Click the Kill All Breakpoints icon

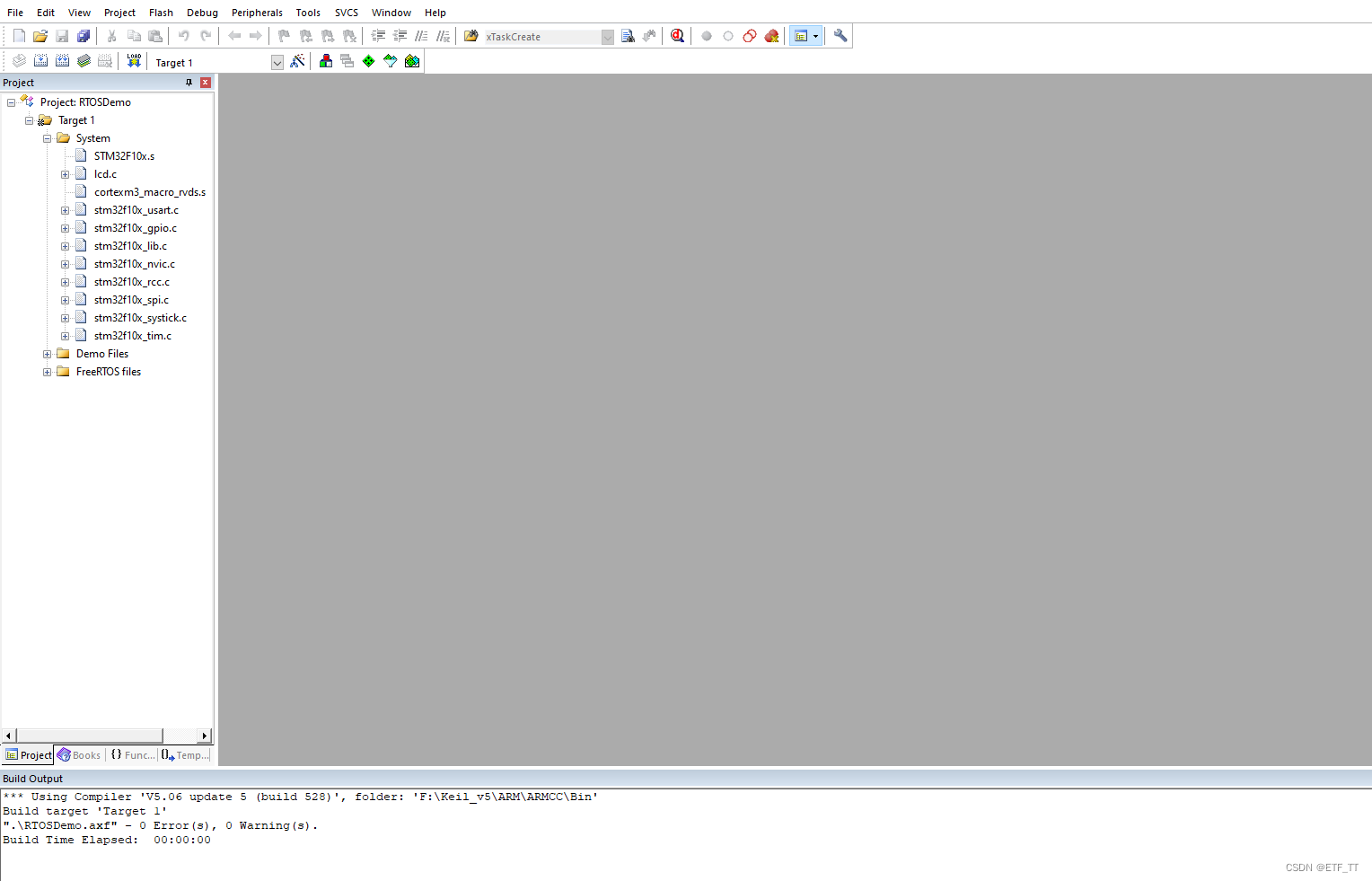[771, 36]
